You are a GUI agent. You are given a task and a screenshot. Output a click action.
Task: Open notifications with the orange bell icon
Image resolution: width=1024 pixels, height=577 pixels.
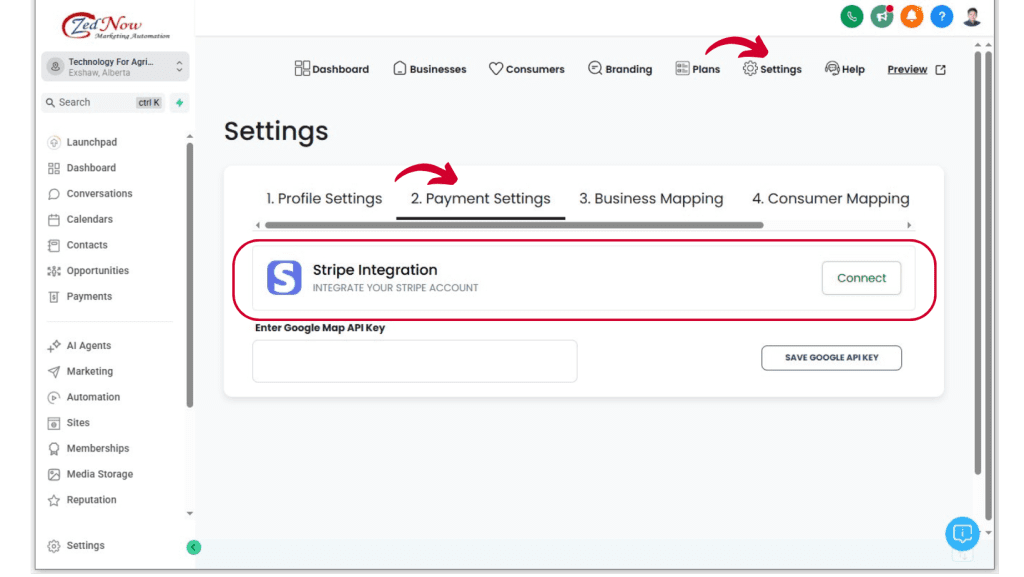[911, 16]
